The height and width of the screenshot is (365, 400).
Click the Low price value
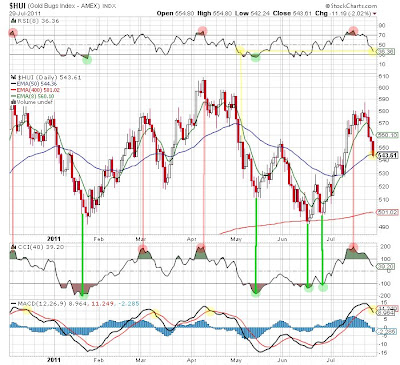[259, 13]
